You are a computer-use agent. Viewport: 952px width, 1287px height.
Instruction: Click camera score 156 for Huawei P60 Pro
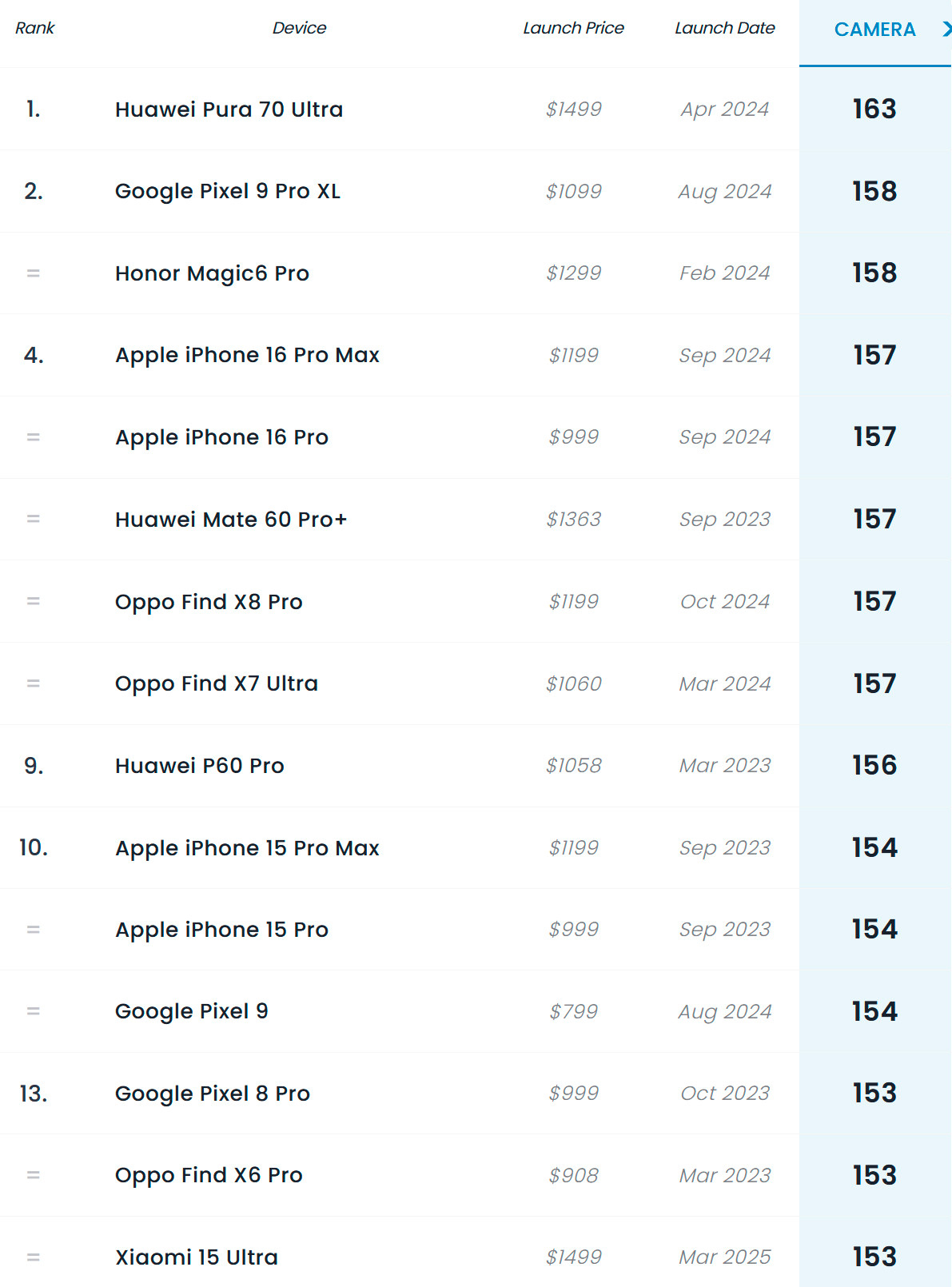(x=874, y=766)
